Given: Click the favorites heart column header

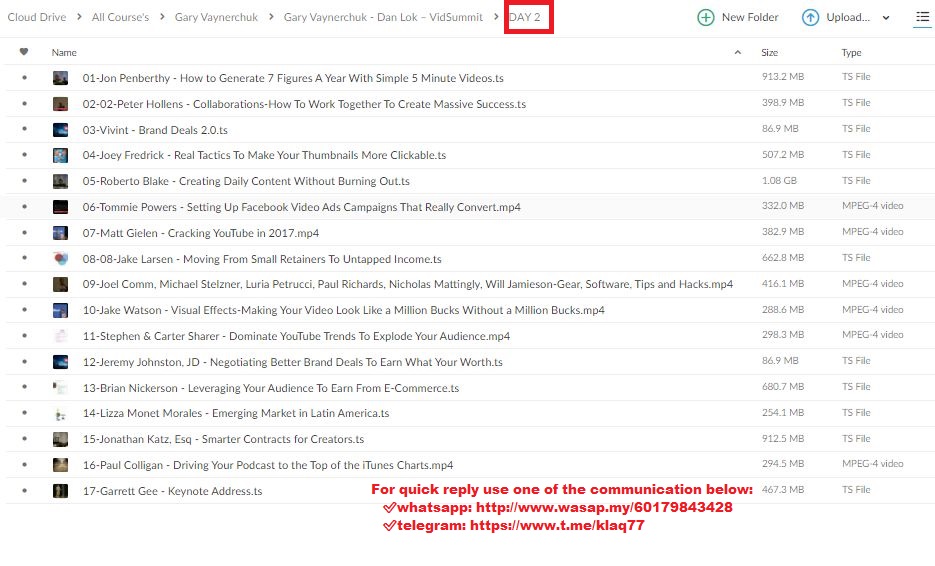Looking at the screenshot, I should coord(24,52).
